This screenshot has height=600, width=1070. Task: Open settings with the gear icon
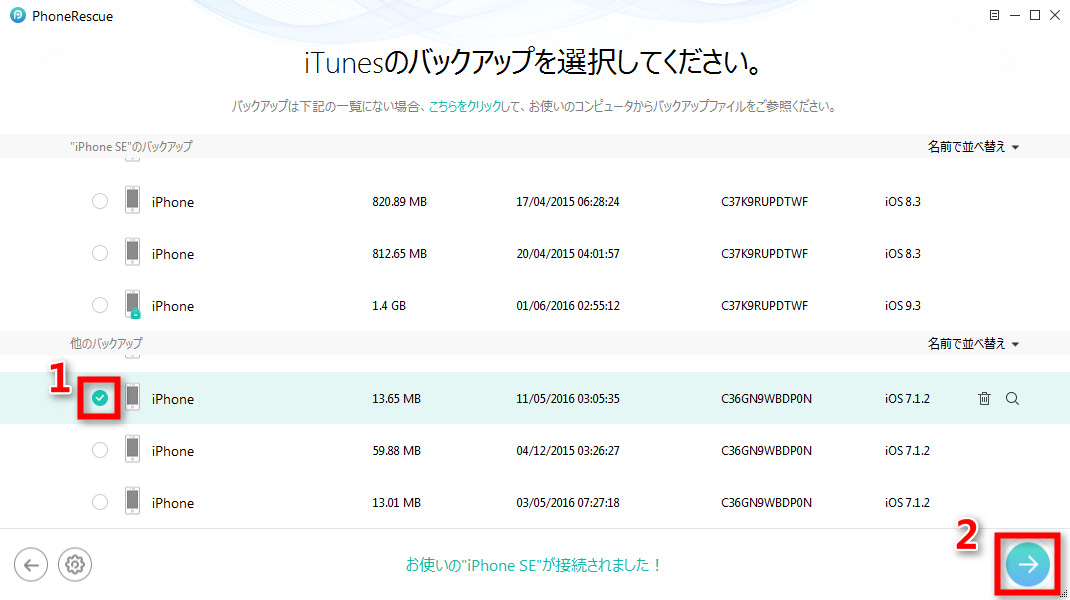(x=74, y=565)
